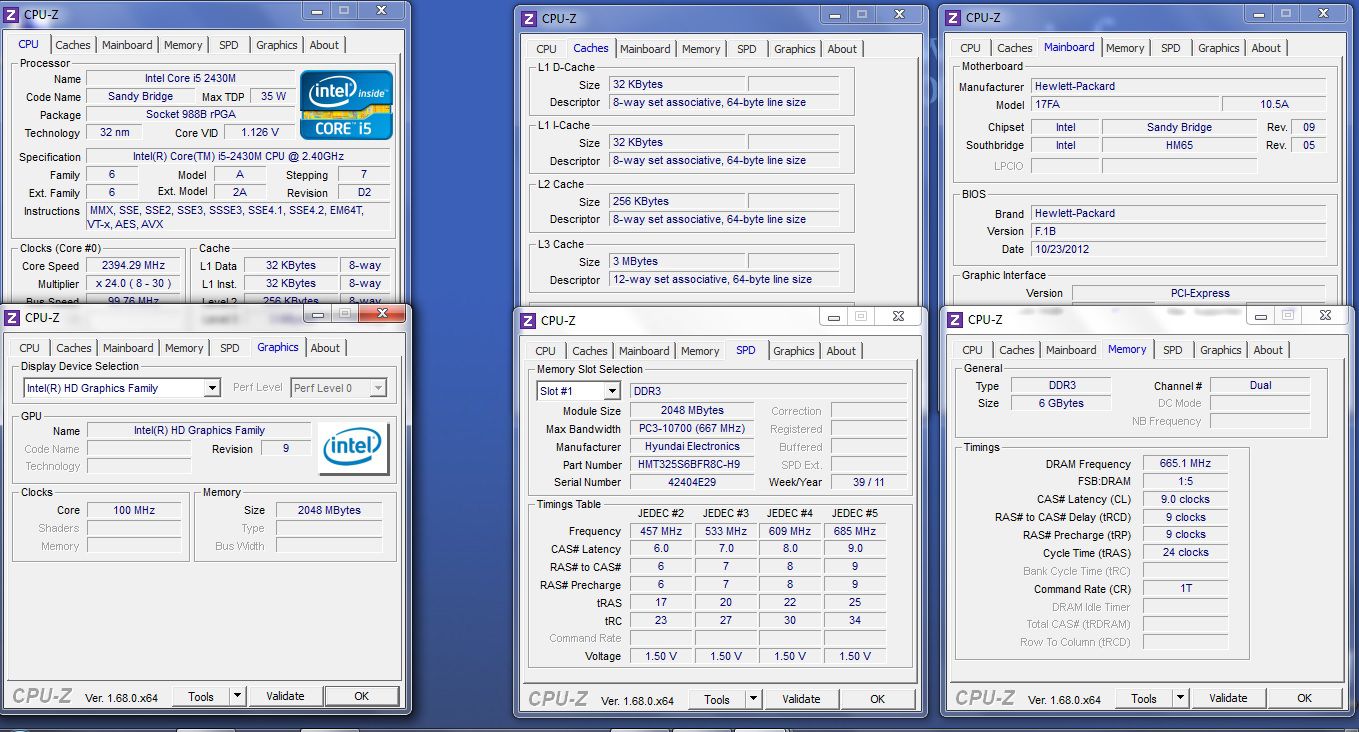Click the Tools button in the SPD window
1359x732 pixels.
pos(717,699)
